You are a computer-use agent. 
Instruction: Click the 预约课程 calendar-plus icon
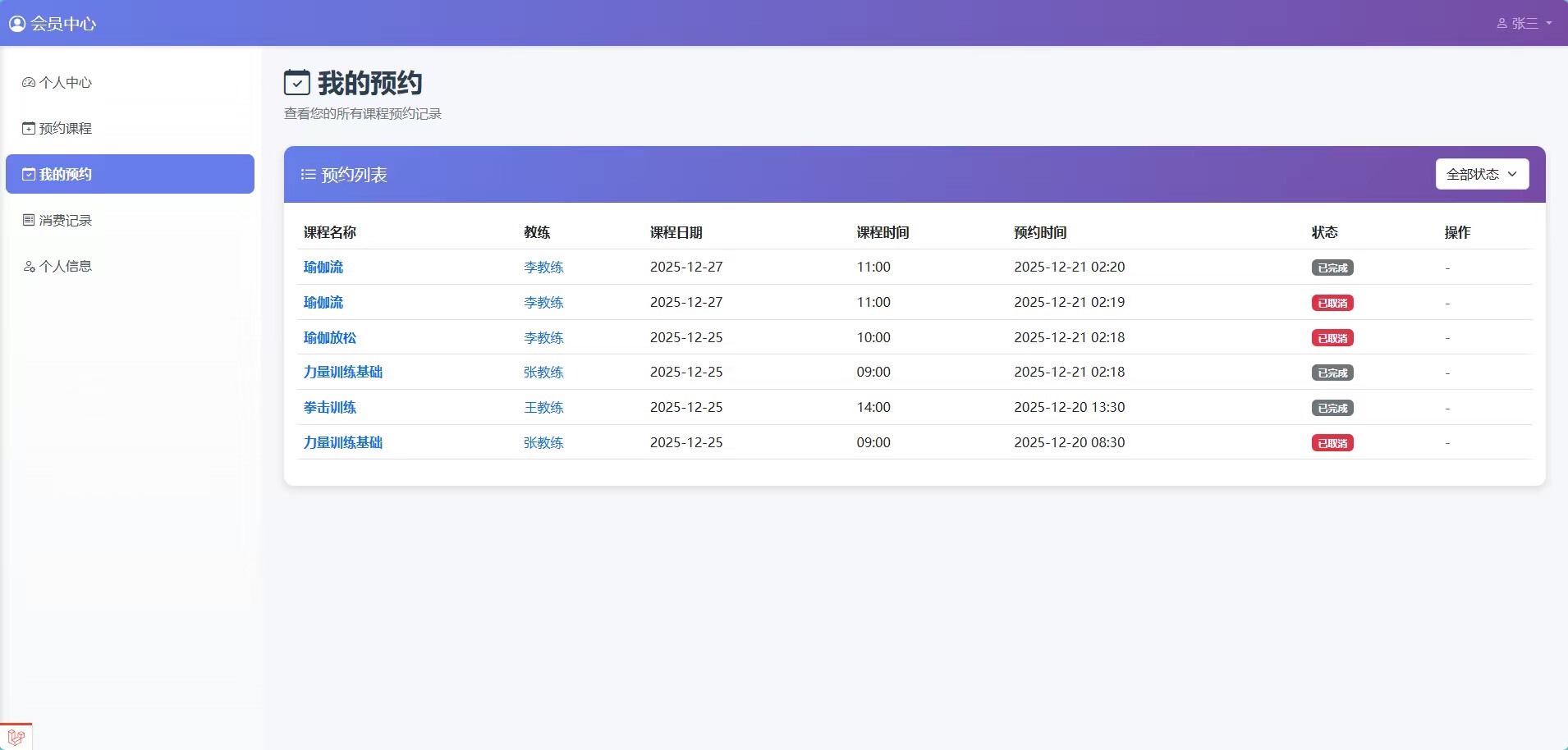pos(29,129)
